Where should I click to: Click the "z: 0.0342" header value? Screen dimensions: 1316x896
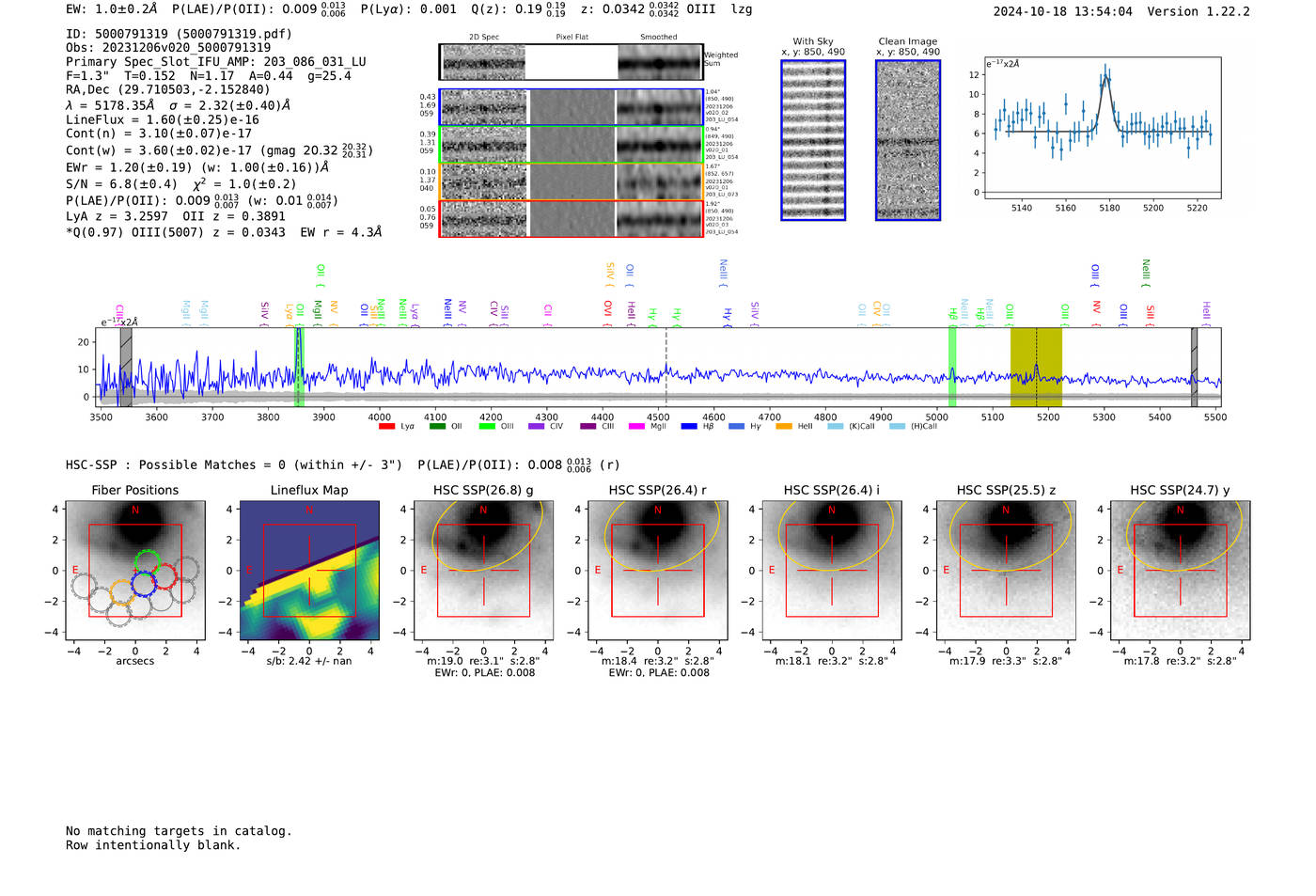click(613, 9)
